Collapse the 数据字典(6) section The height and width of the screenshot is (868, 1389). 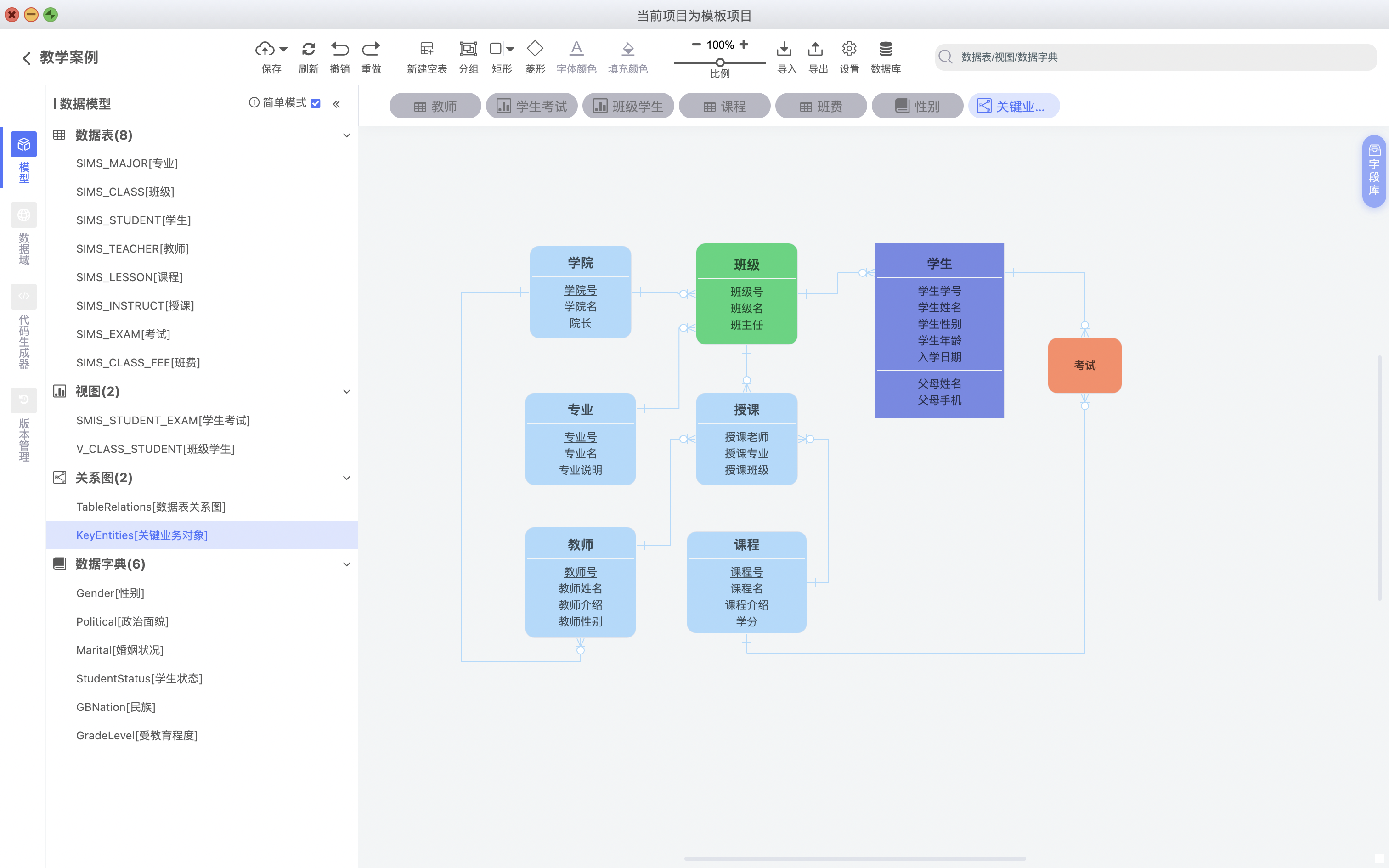tap(347, 564)
